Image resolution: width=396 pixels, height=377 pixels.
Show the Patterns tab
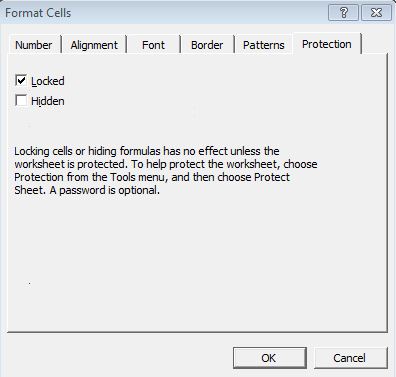coord(264,45)
